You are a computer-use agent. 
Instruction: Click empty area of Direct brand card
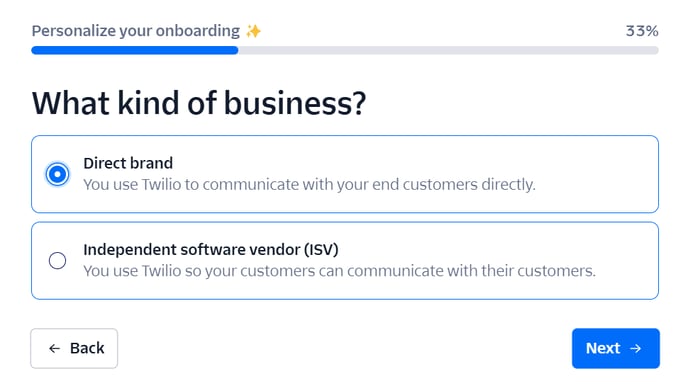(597, 174)
